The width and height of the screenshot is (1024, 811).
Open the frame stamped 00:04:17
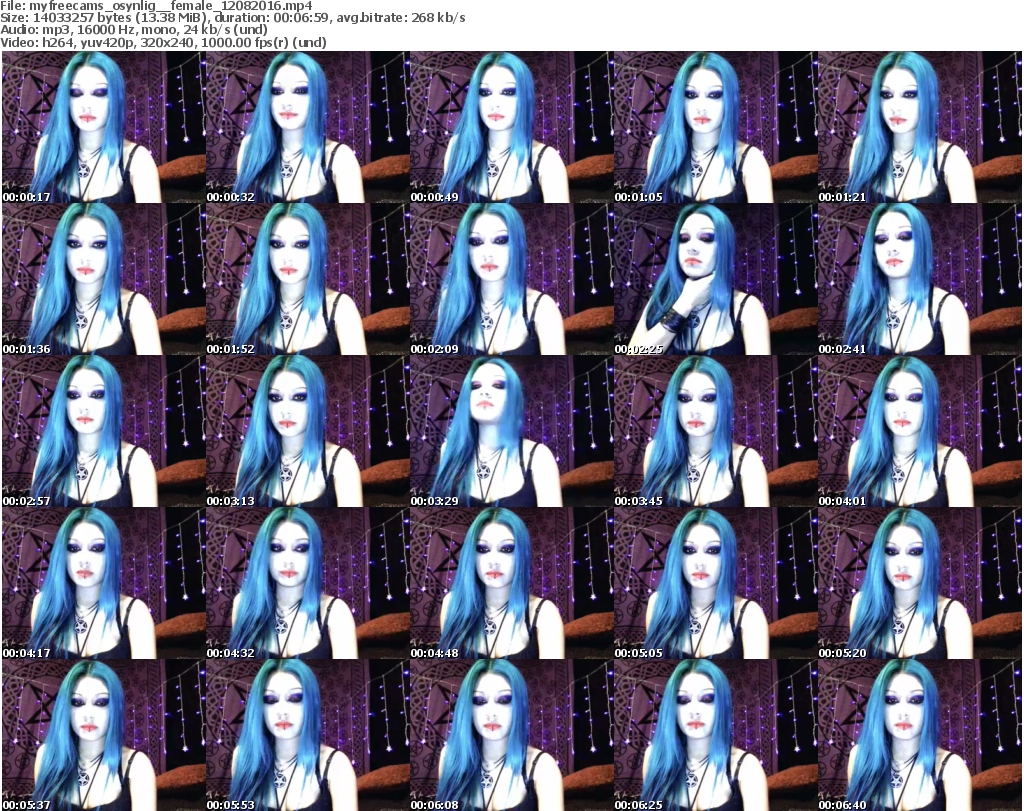tap(104, 583)
